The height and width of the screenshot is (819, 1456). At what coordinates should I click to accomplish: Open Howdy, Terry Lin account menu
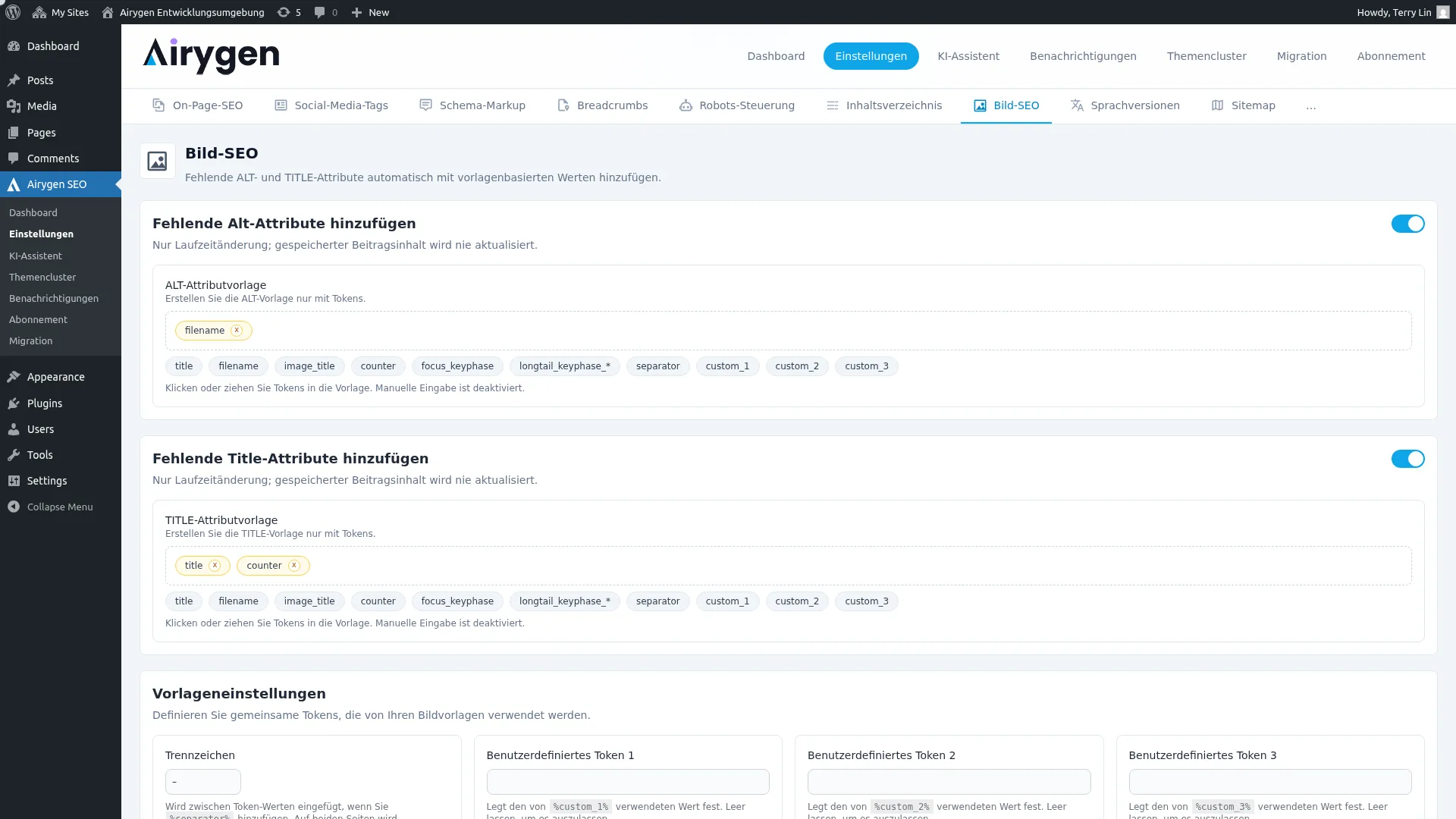click(x=1403, y=12)
